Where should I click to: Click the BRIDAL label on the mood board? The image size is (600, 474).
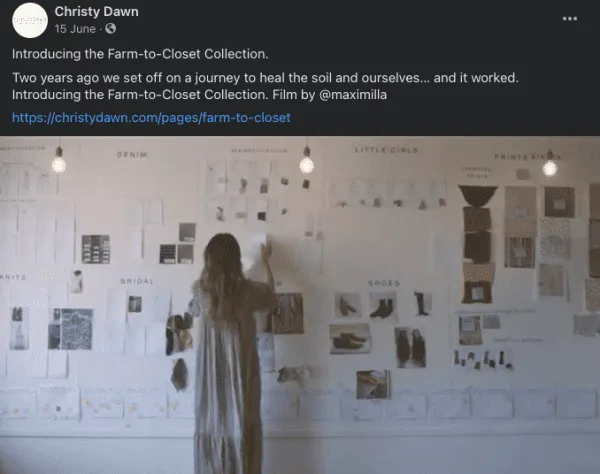pyautogui.click(x=137, y=281)
